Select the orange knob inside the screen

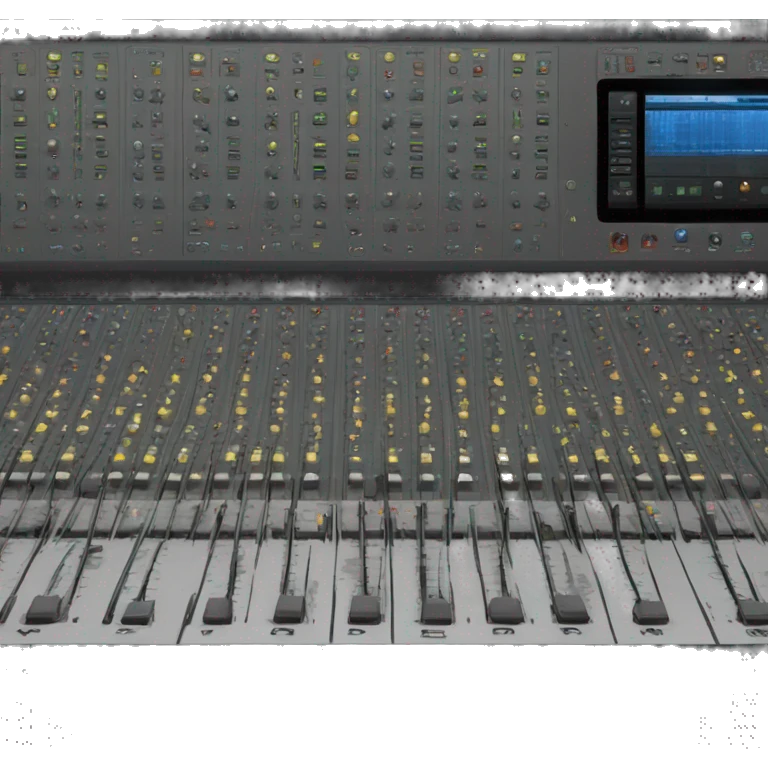pos(744,187)
